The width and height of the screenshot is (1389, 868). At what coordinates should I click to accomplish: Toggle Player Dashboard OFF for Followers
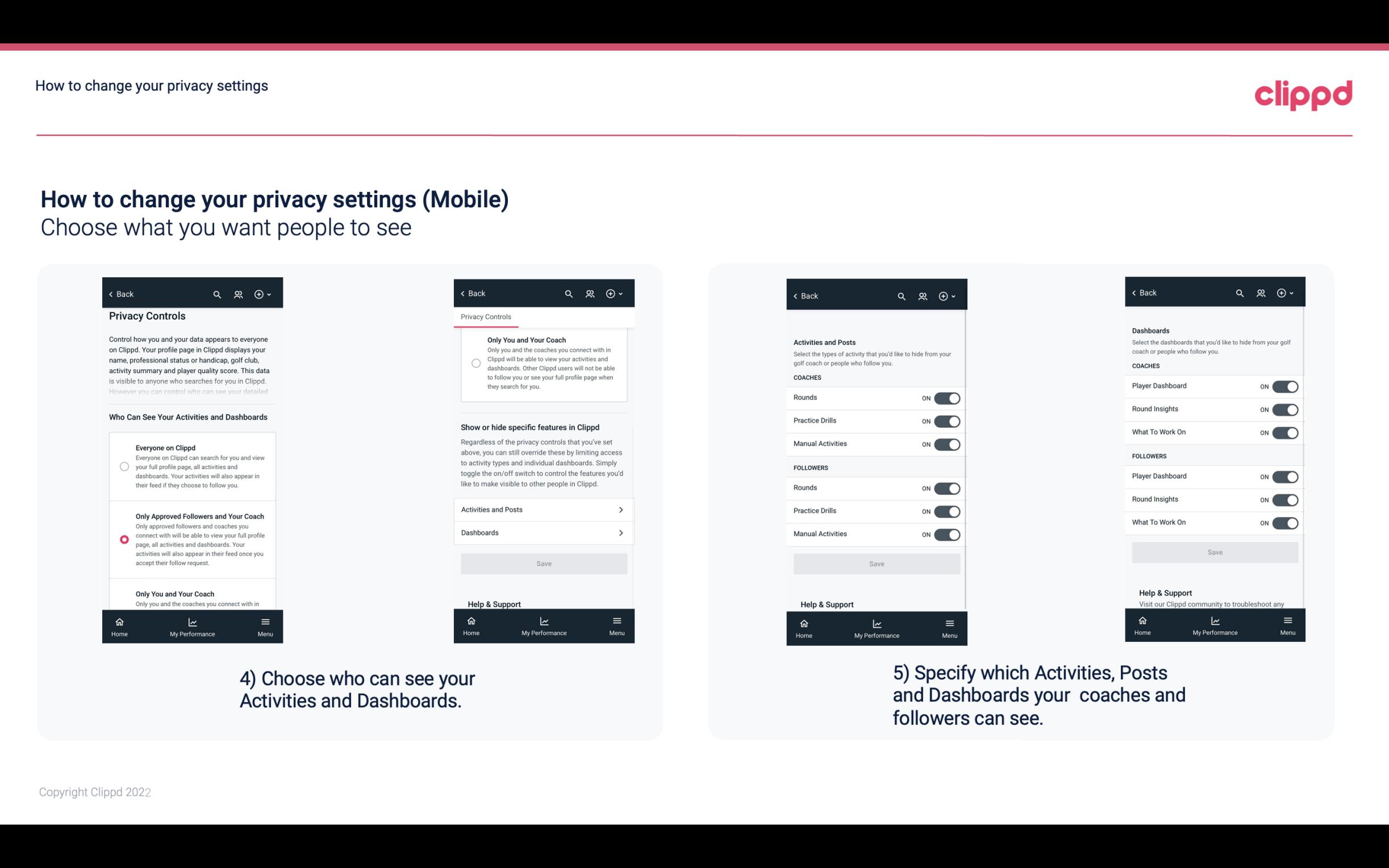1284,476
